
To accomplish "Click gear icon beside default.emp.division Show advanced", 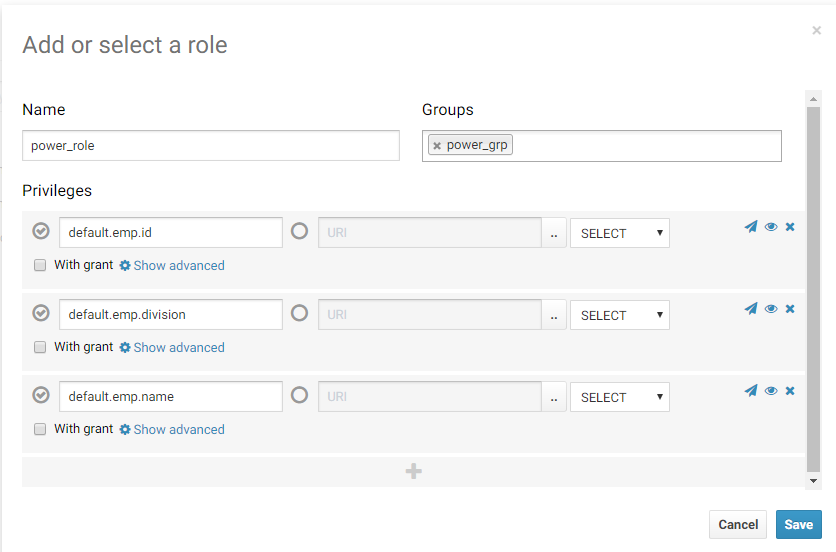I will pos(125,348).
